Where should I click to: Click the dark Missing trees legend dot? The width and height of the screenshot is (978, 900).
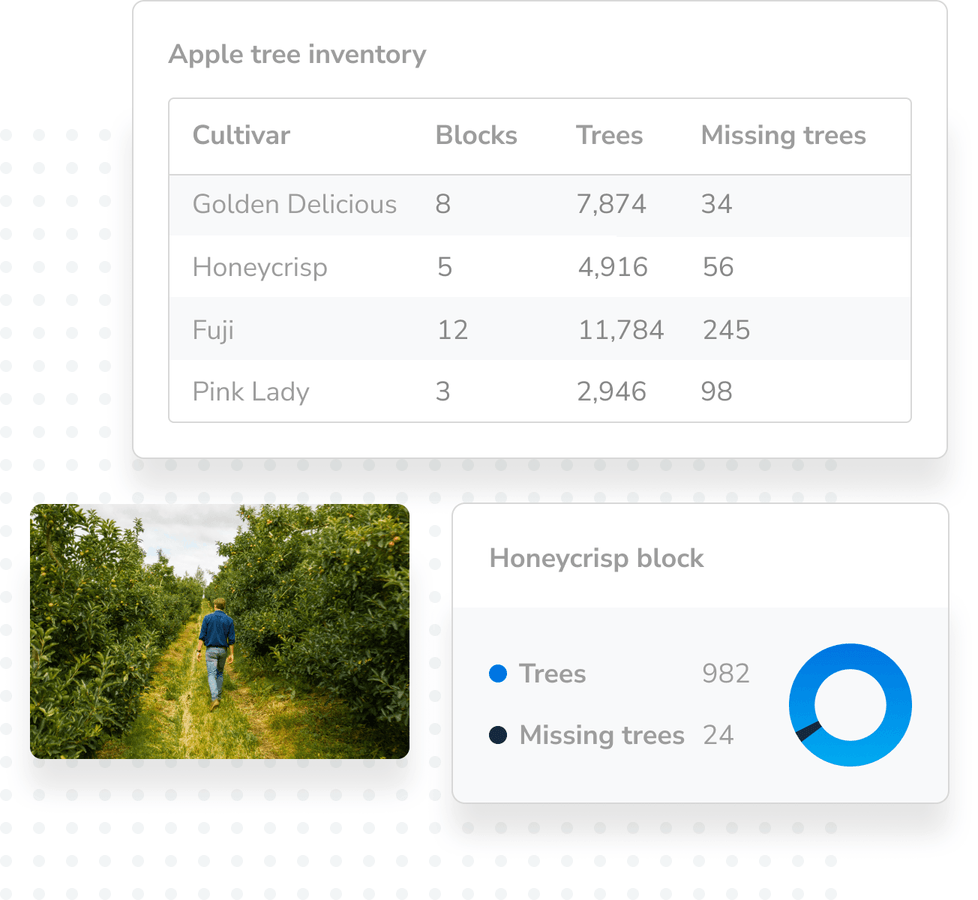(498, 736)
